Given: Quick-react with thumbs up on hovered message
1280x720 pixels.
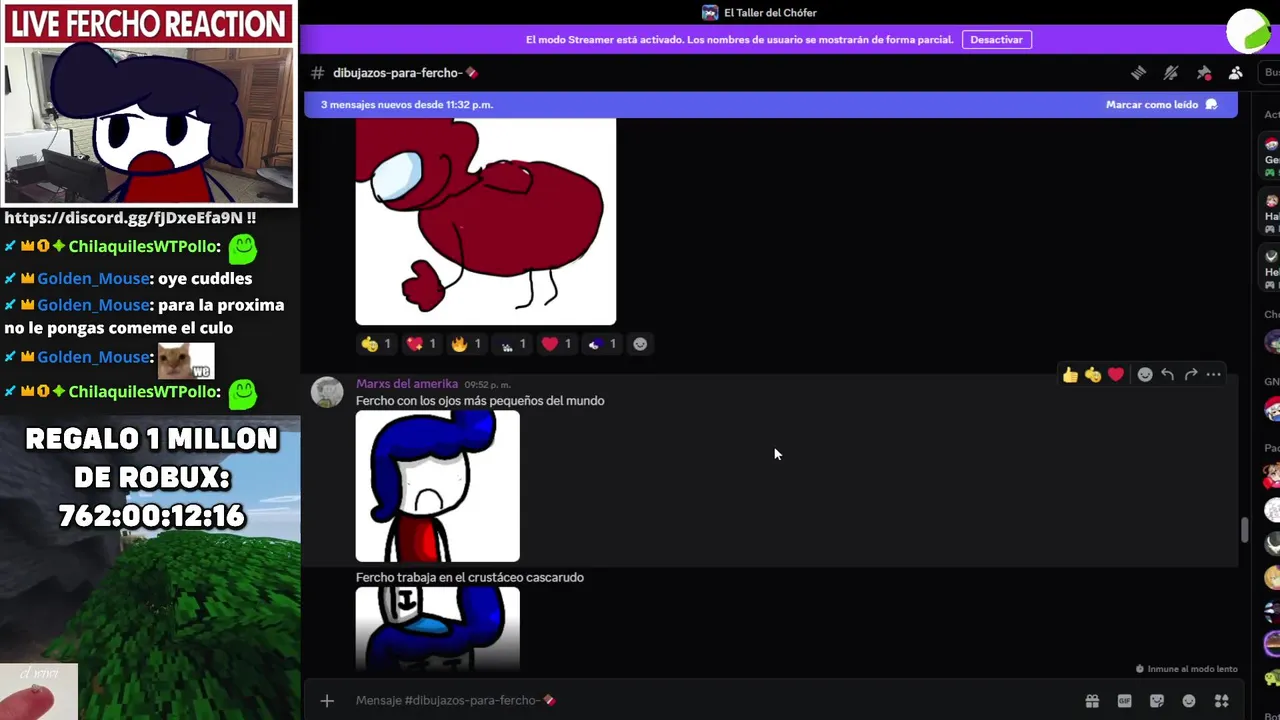Looking at the screenshot, I should [x=1070, y=375].
